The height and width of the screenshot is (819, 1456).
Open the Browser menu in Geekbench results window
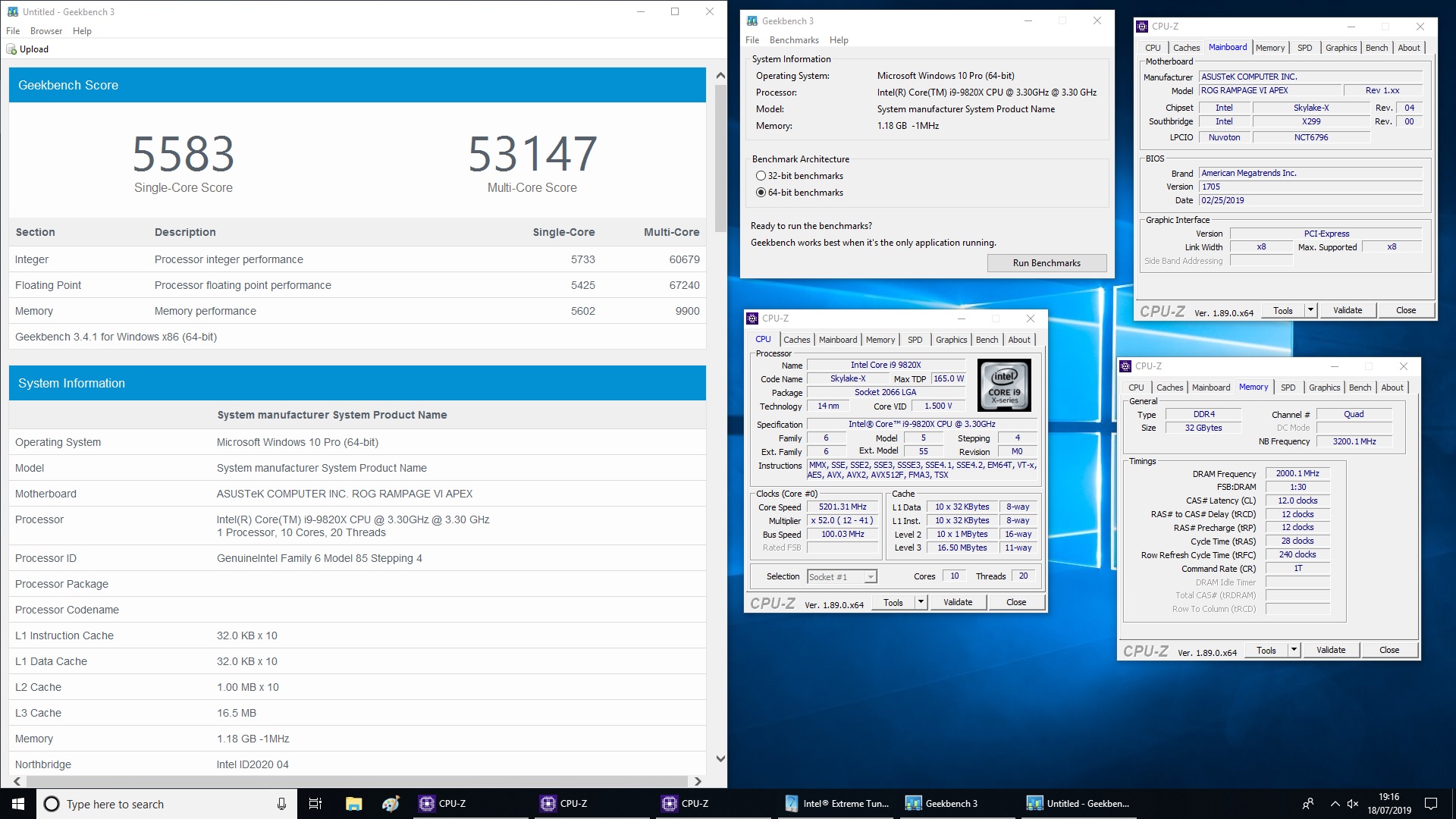point(46,31)
